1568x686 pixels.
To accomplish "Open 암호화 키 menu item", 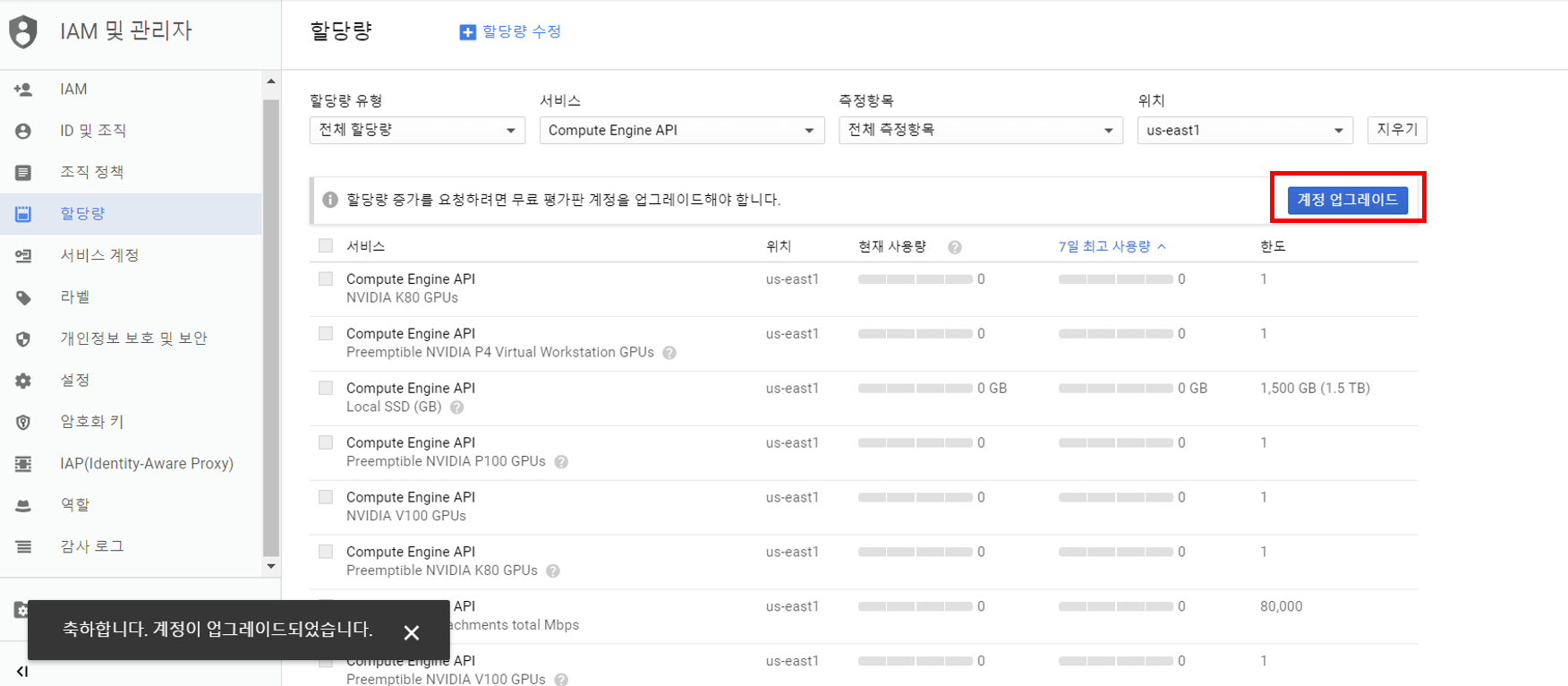I will click(131, 422).
